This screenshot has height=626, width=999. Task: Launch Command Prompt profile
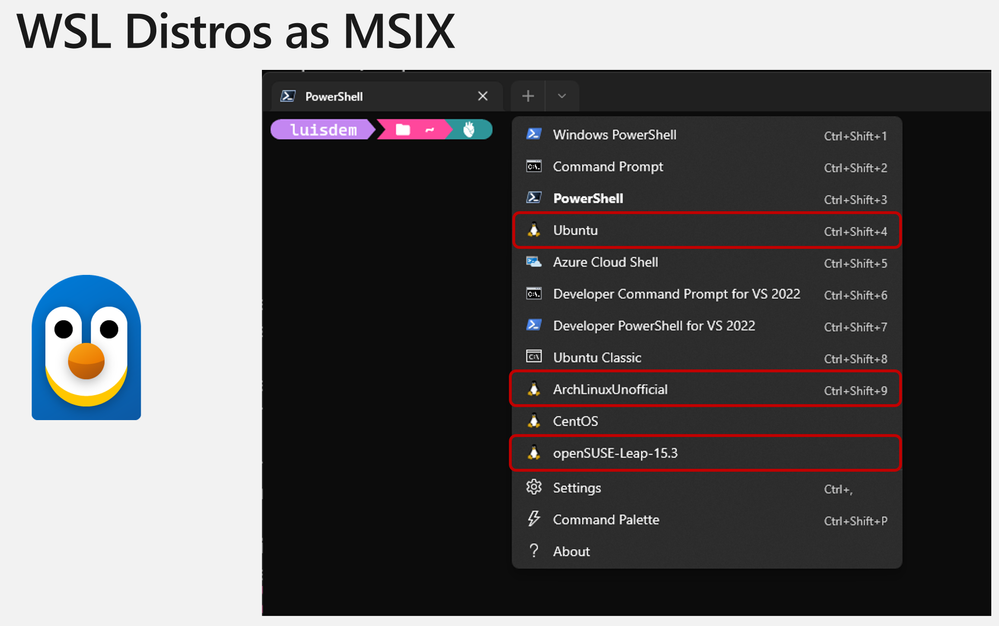707,167
